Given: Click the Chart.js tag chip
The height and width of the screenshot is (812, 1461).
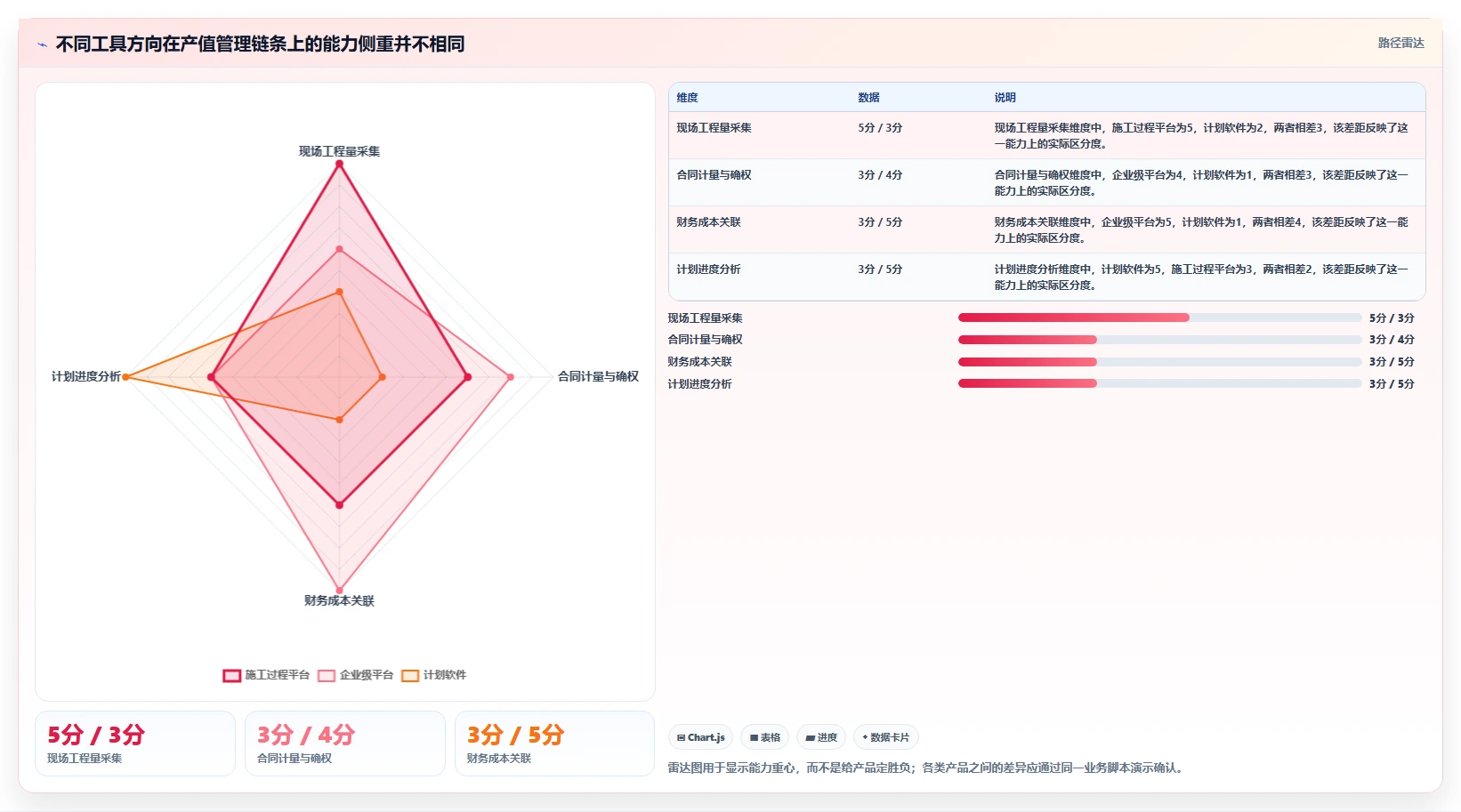Looking at the screenshot, I should point(700,737).
